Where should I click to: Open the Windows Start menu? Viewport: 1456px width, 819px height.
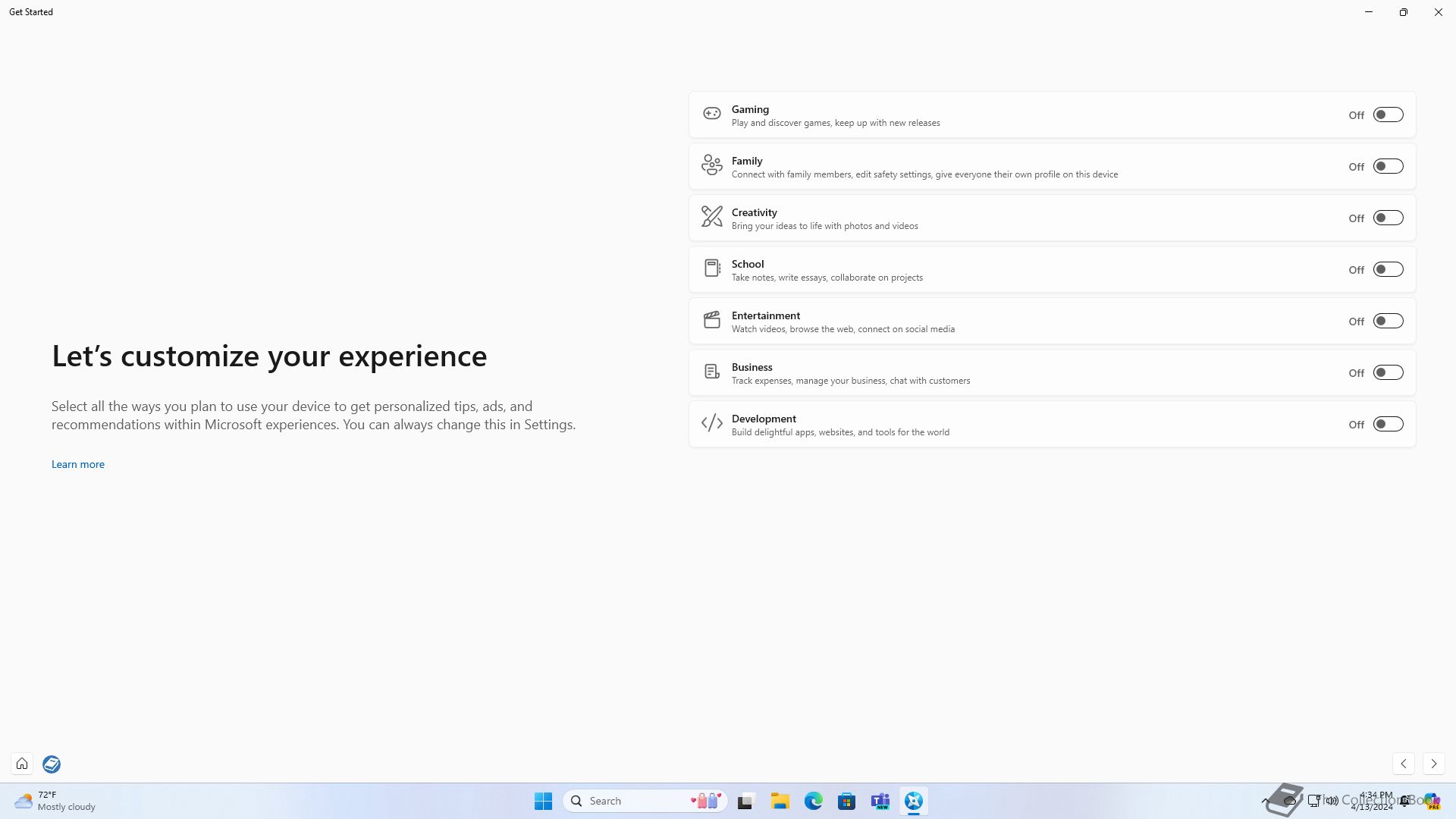(543, 801)
